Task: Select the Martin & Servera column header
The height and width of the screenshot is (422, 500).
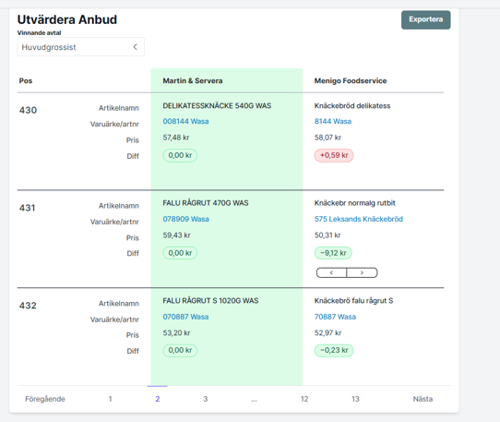Action: click(x=192, y=81)
